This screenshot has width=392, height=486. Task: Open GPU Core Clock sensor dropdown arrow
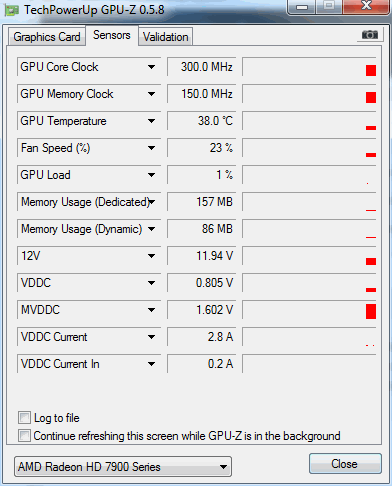coord(151,67)
